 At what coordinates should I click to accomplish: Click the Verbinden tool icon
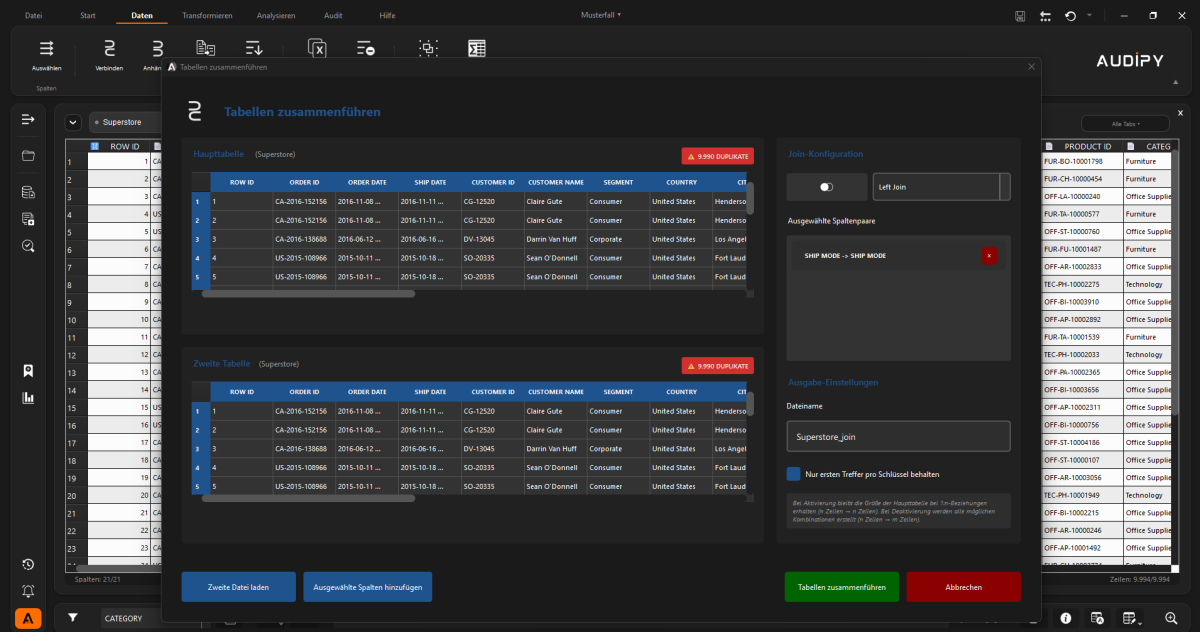[x=109, y=48]
